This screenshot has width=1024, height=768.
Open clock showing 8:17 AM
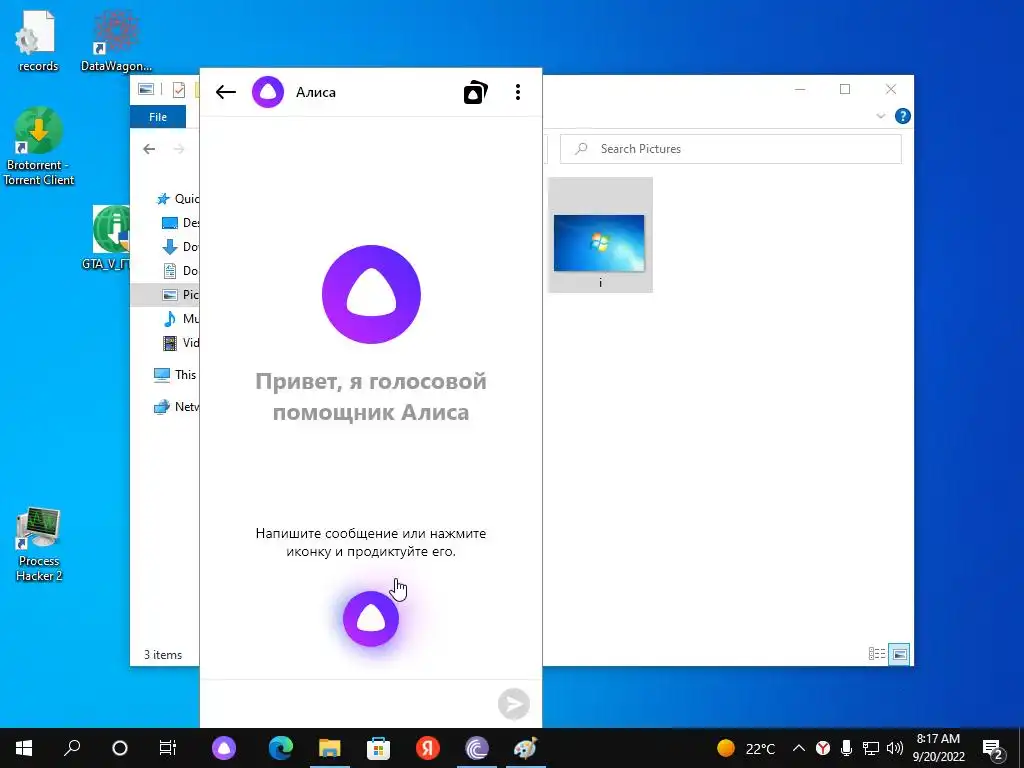pyautogui.click(x=938, y=748)
